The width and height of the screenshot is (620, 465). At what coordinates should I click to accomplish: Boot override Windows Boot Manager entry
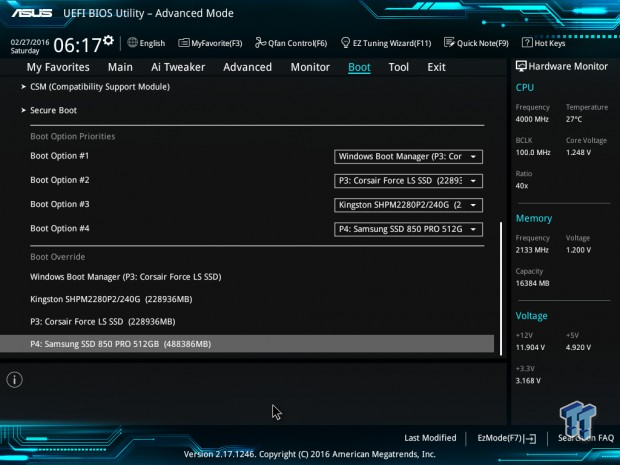tap(126, 277)
